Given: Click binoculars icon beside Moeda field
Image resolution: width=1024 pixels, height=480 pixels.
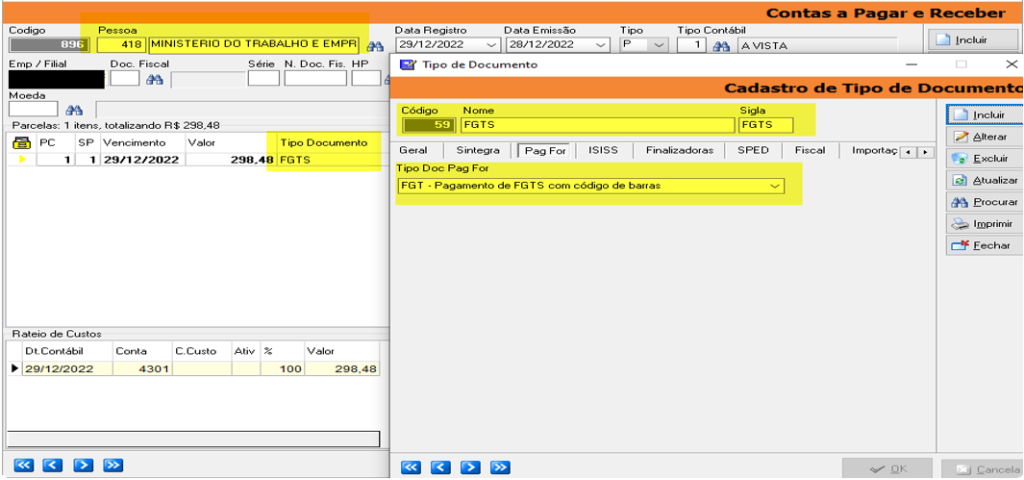Looking at the screenshot, I should [74, 110].
